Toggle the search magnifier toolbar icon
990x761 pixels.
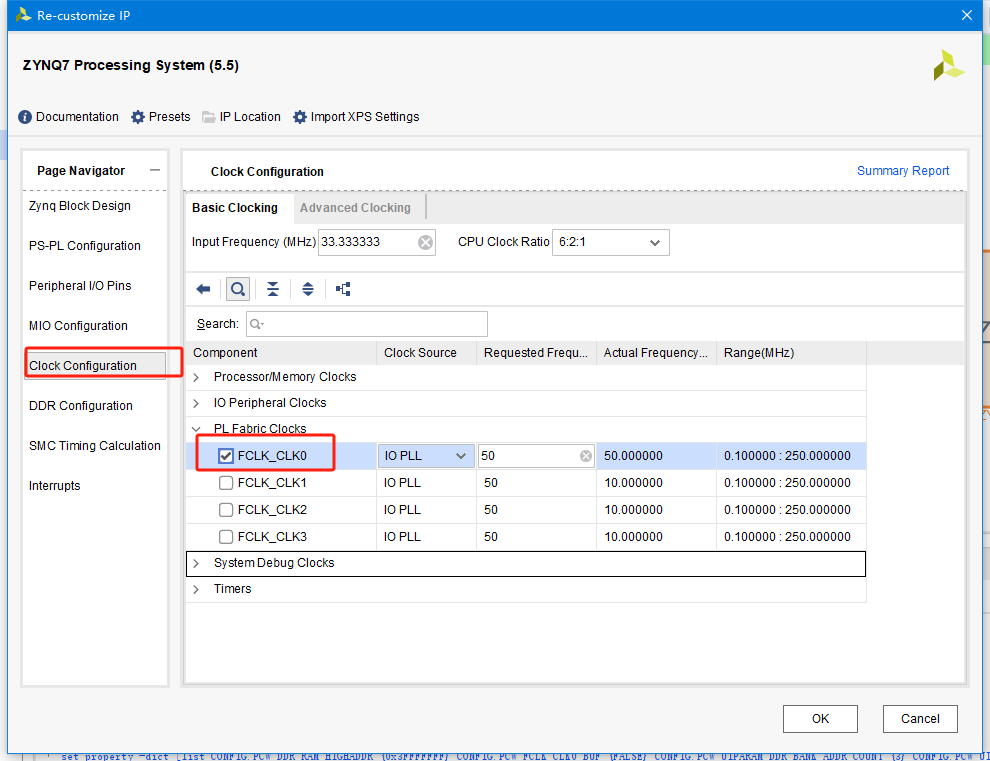tap(238, 289)
